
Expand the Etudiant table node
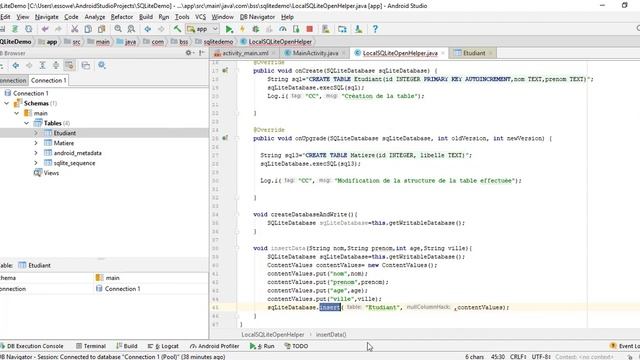pyautogui.click(x=36, y=133)
